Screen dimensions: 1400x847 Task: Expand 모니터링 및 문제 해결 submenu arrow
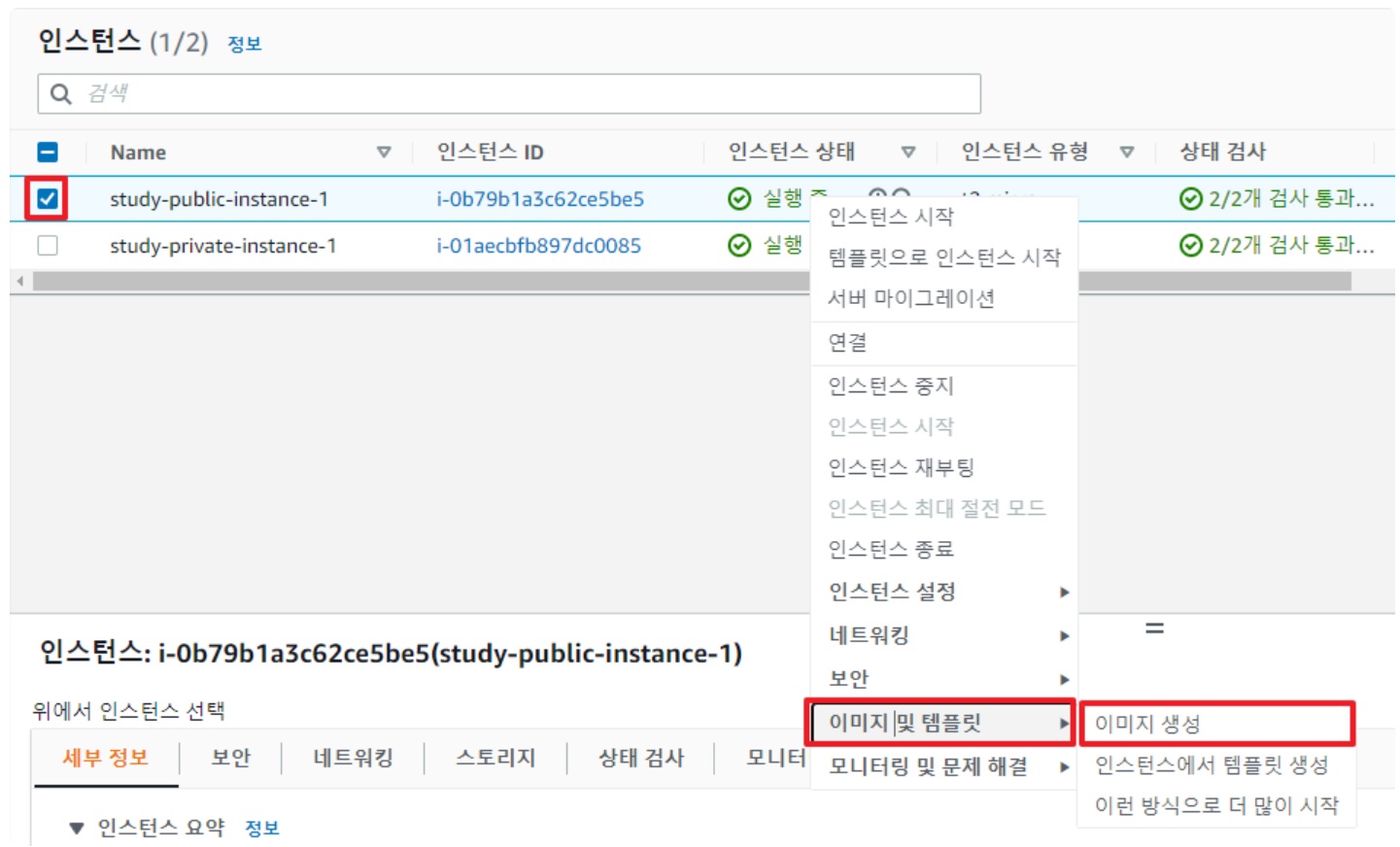[1065, 767]
